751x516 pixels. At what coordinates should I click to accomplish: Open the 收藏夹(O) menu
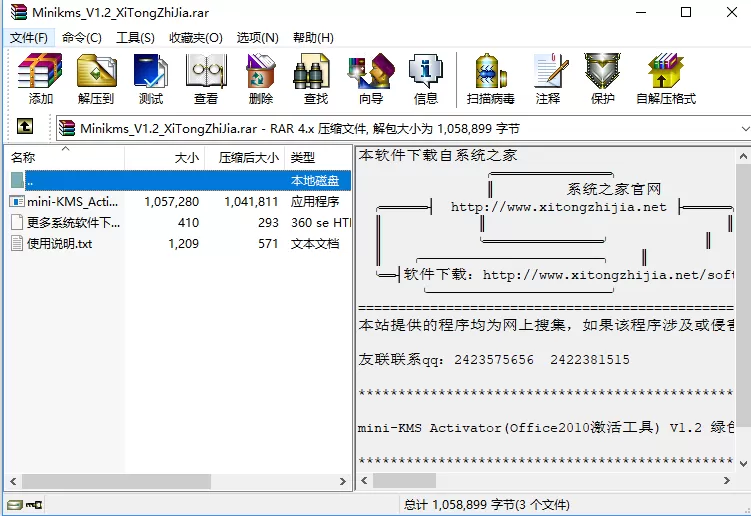(x=196, y=37)
